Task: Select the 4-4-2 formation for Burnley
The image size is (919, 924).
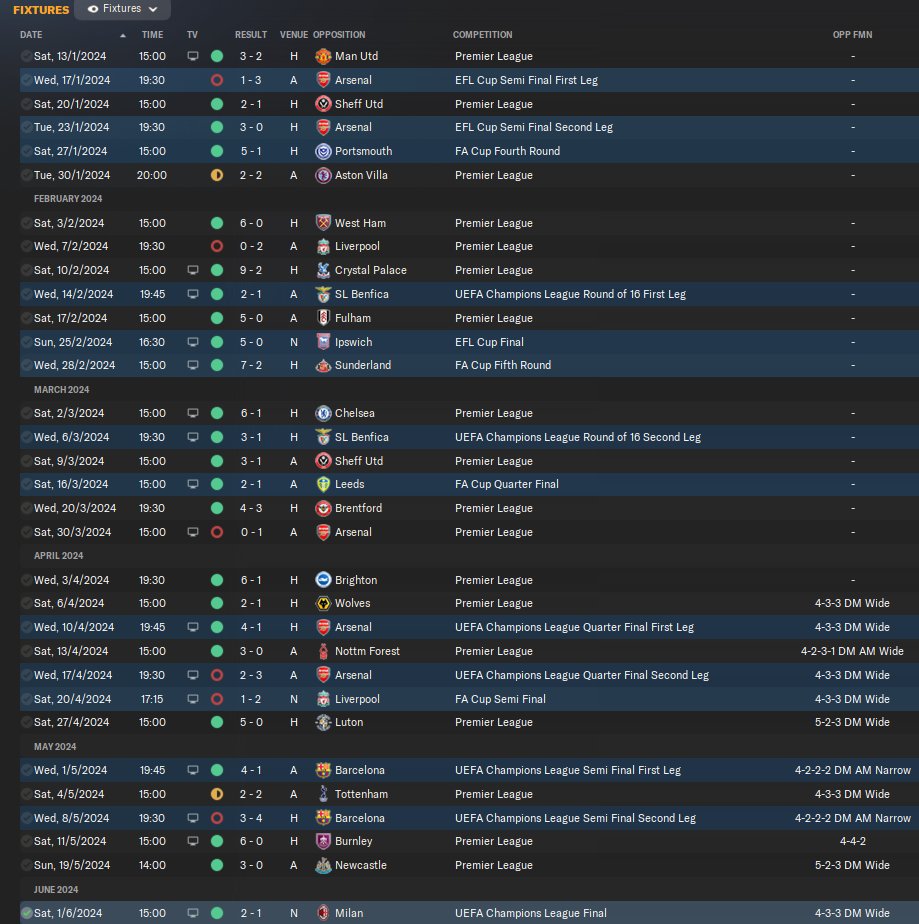Action: pos(852,842)
